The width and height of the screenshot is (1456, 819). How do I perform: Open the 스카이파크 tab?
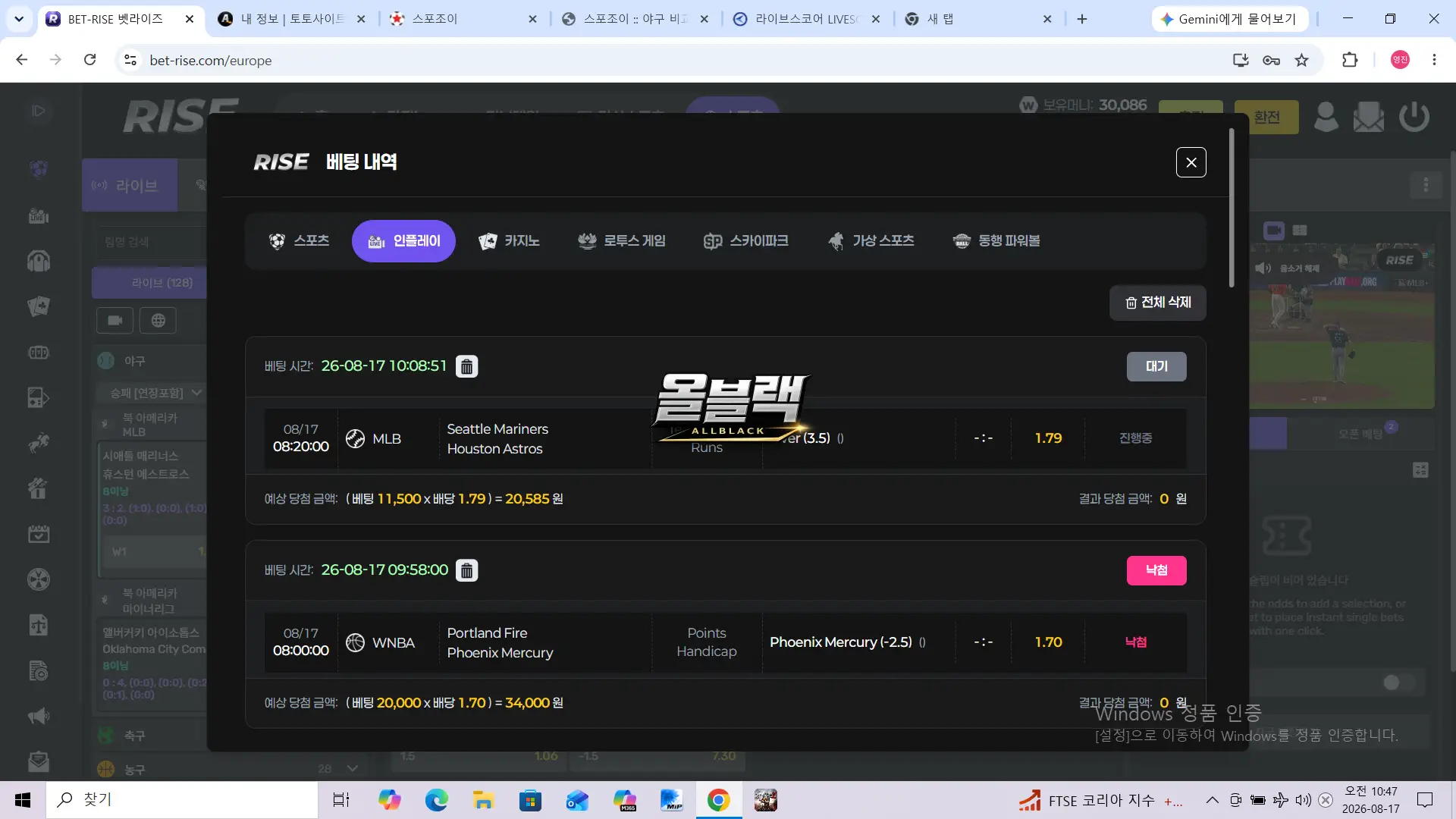click(x=746, y=241)
